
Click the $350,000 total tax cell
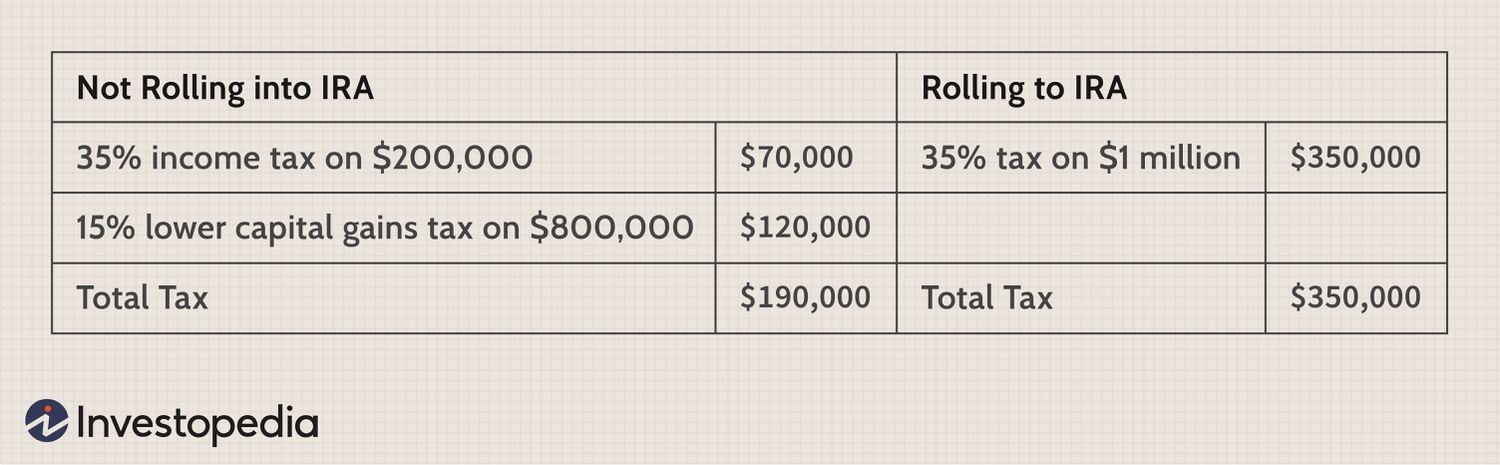1356,298
